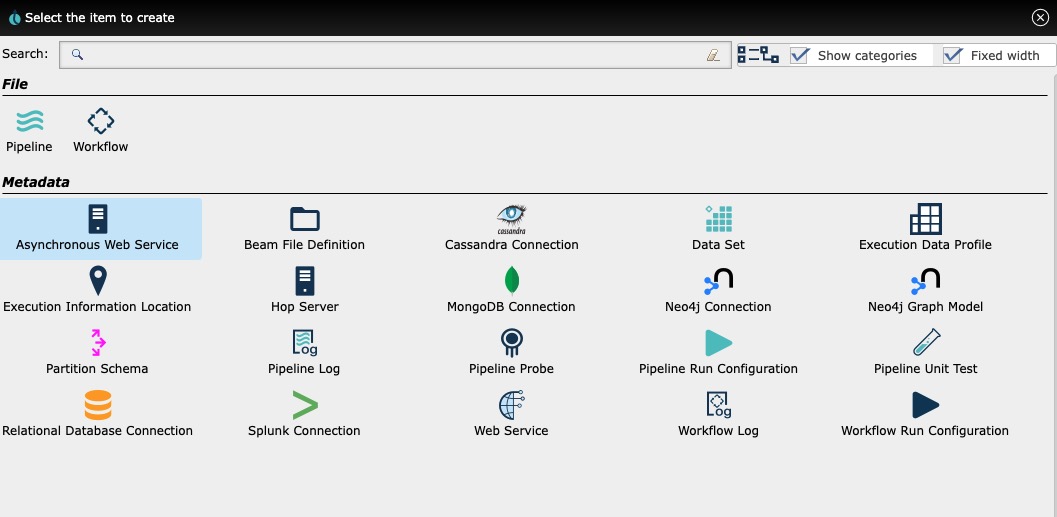This screenshot has height=517, width=1057.
Task: Select the Pipeline Probe icon
Action: coord(511,343)
